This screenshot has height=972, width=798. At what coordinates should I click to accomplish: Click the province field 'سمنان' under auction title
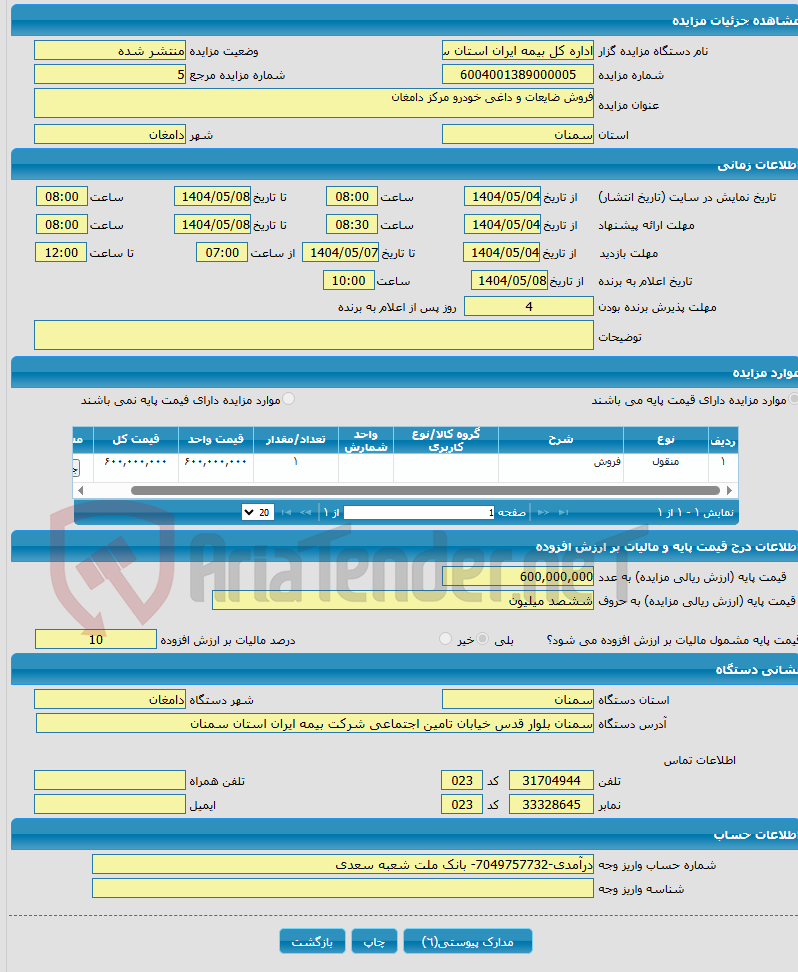click(x=518, y=135)
